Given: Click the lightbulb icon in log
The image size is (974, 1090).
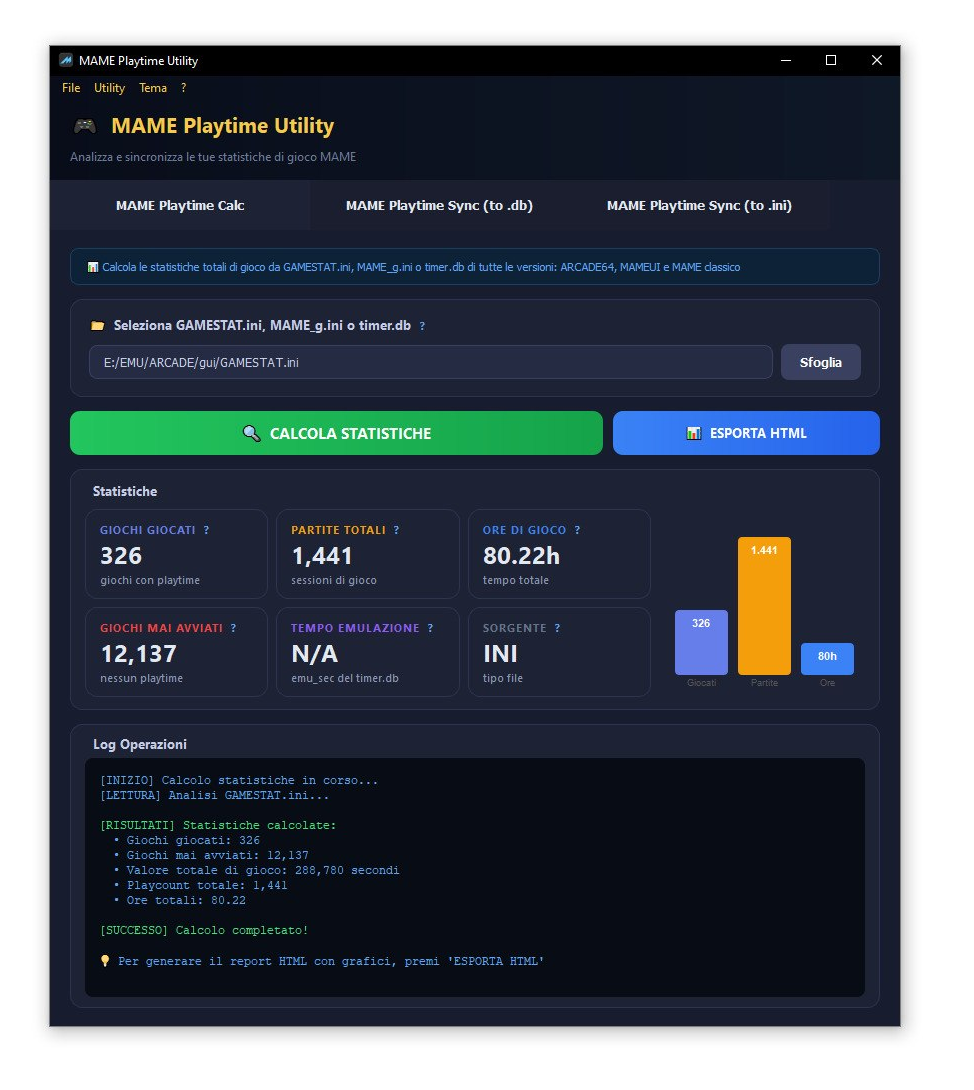Looking at the screenshot, I should click(x=105, y=961).
